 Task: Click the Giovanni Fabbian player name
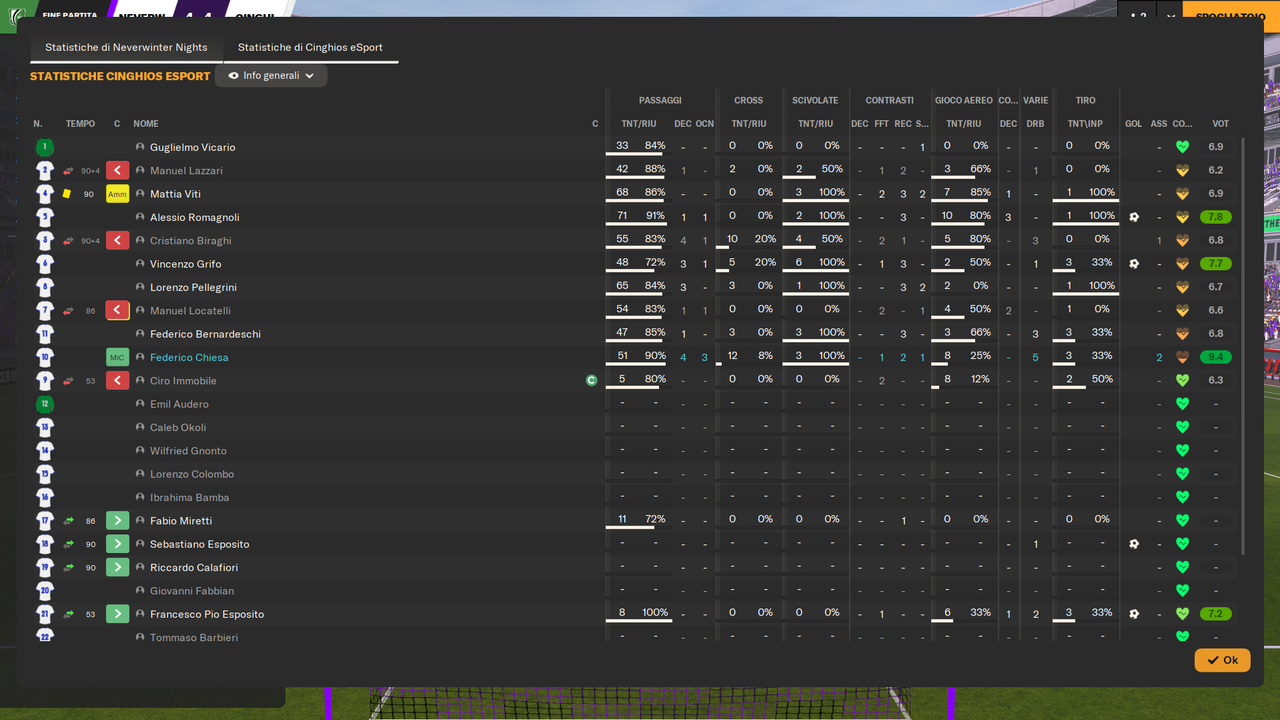(x=192, y=591)
